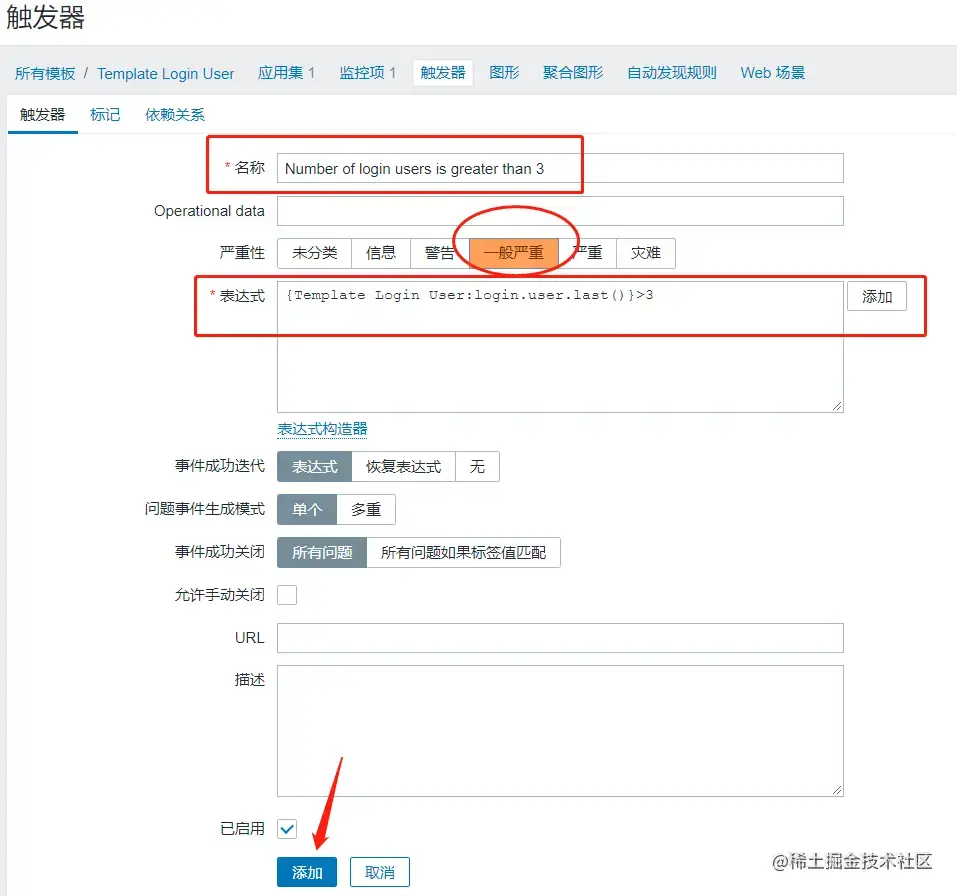
Task: Go to 自动发现规则 section
Action: (x=672, y=73)
